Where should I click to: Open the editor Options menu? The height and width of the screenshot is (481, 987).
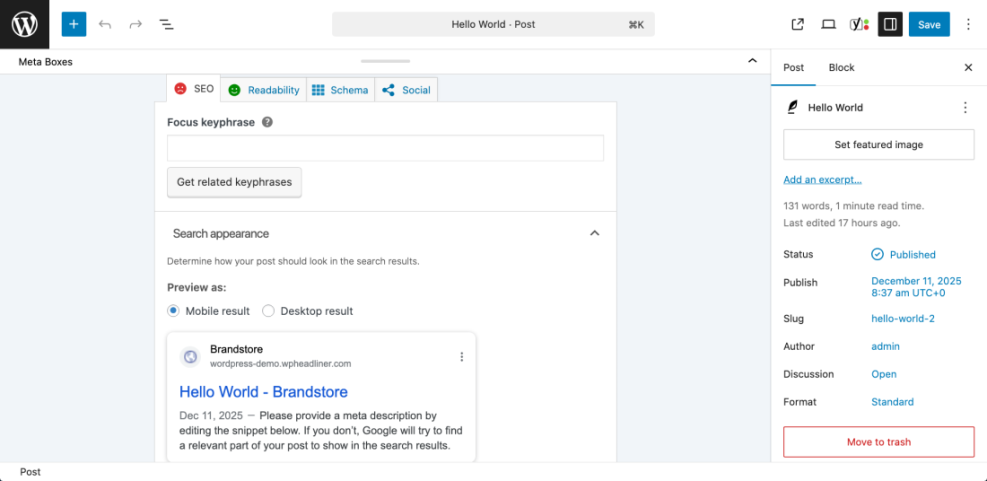pos(968,25)
